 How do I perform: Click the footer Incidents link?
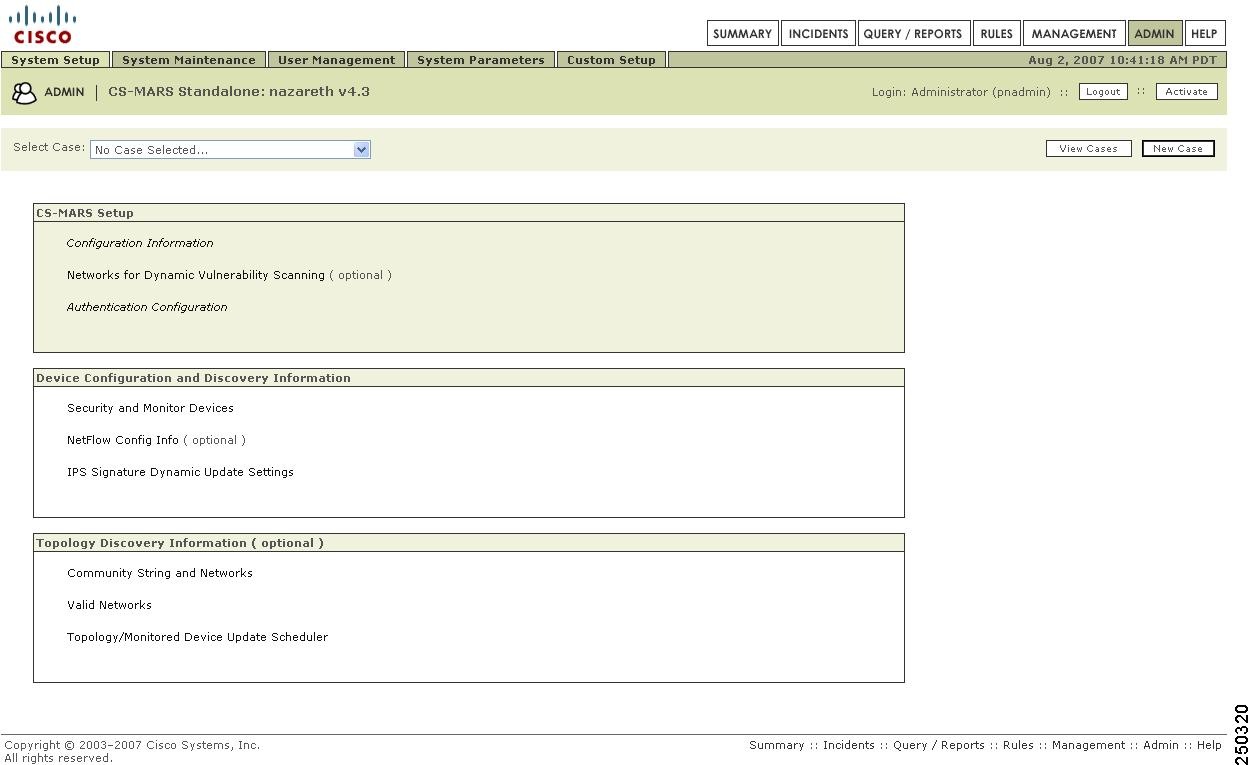point(849,745)
